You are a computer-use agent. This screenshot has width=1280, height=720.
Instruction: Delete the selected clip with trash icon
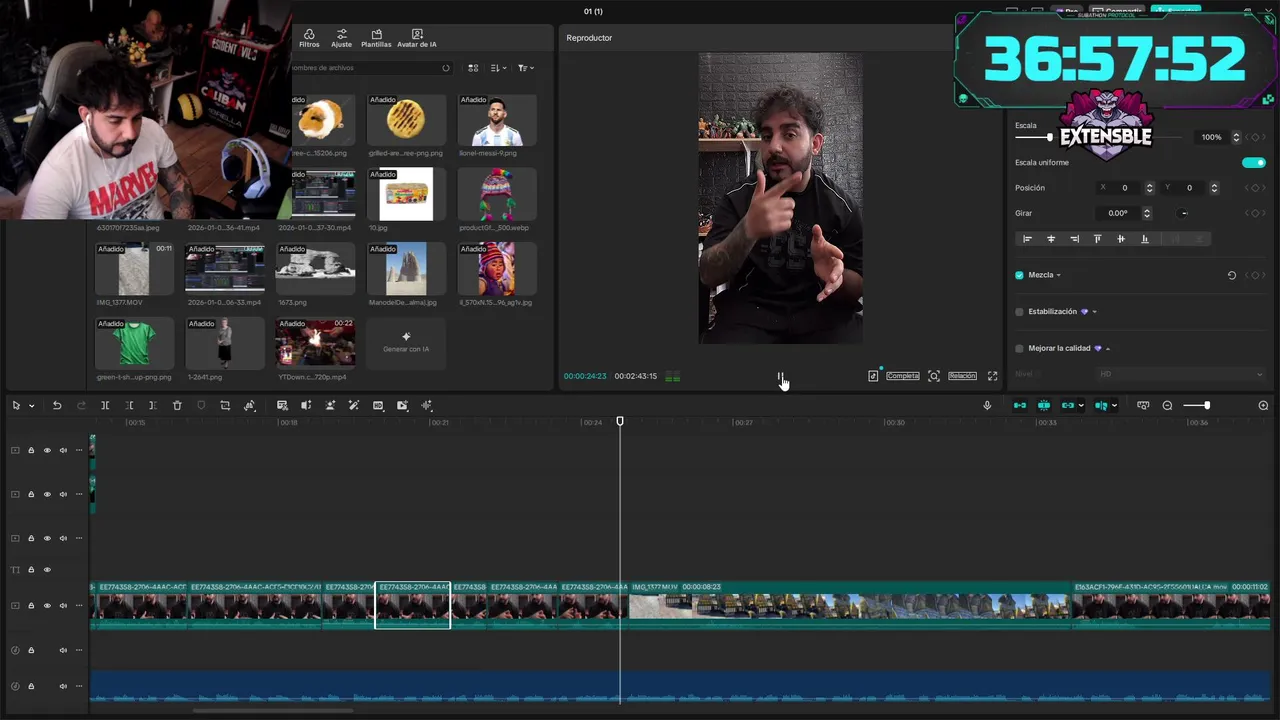coord(177,405)
